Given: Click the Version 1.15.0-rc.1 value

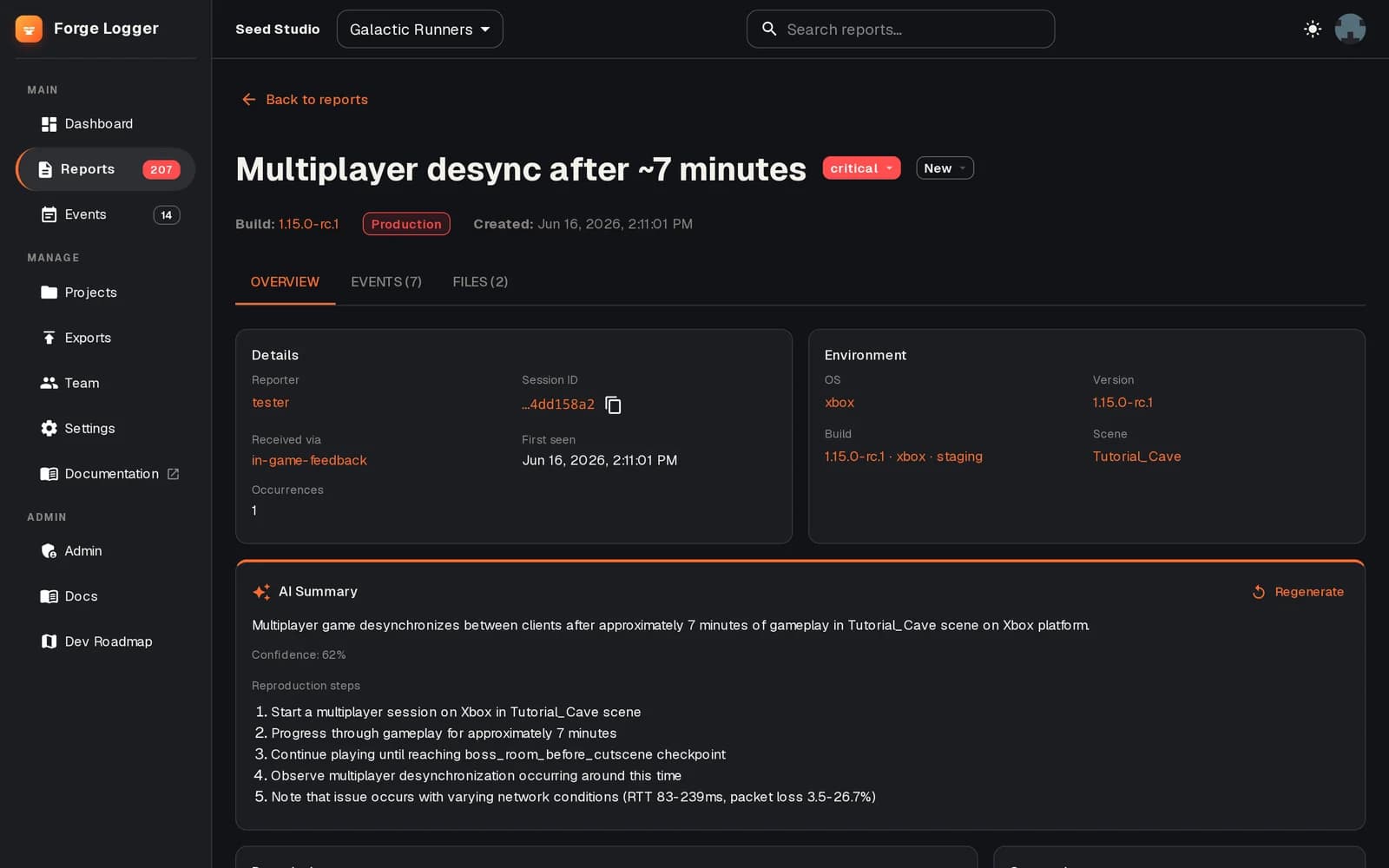Looking at the screenshot, I should (1122, 403).
